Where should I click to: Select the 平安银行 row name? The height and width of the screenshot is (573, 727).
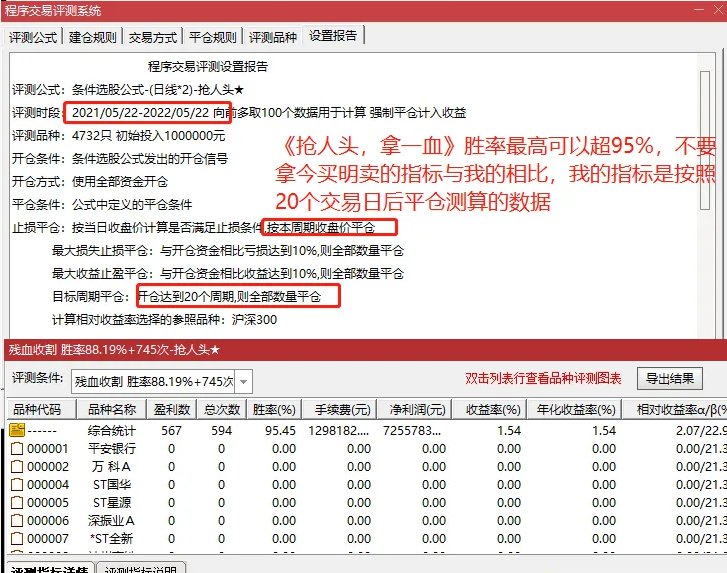pyautogui.click(x=111, y=449)
